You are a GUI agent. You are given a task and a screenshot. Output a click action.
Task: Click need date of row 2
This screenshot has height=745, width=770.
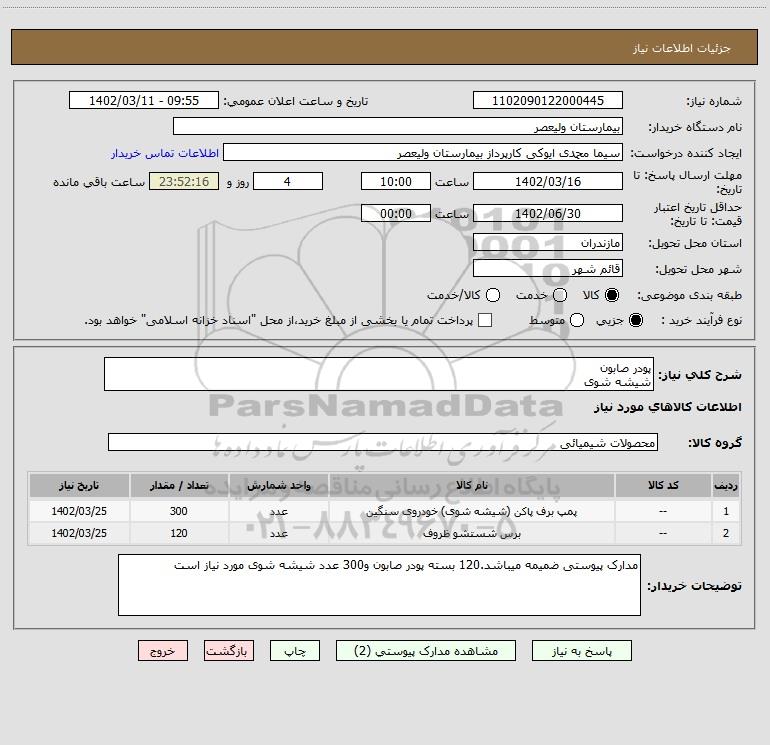point(79,533)
